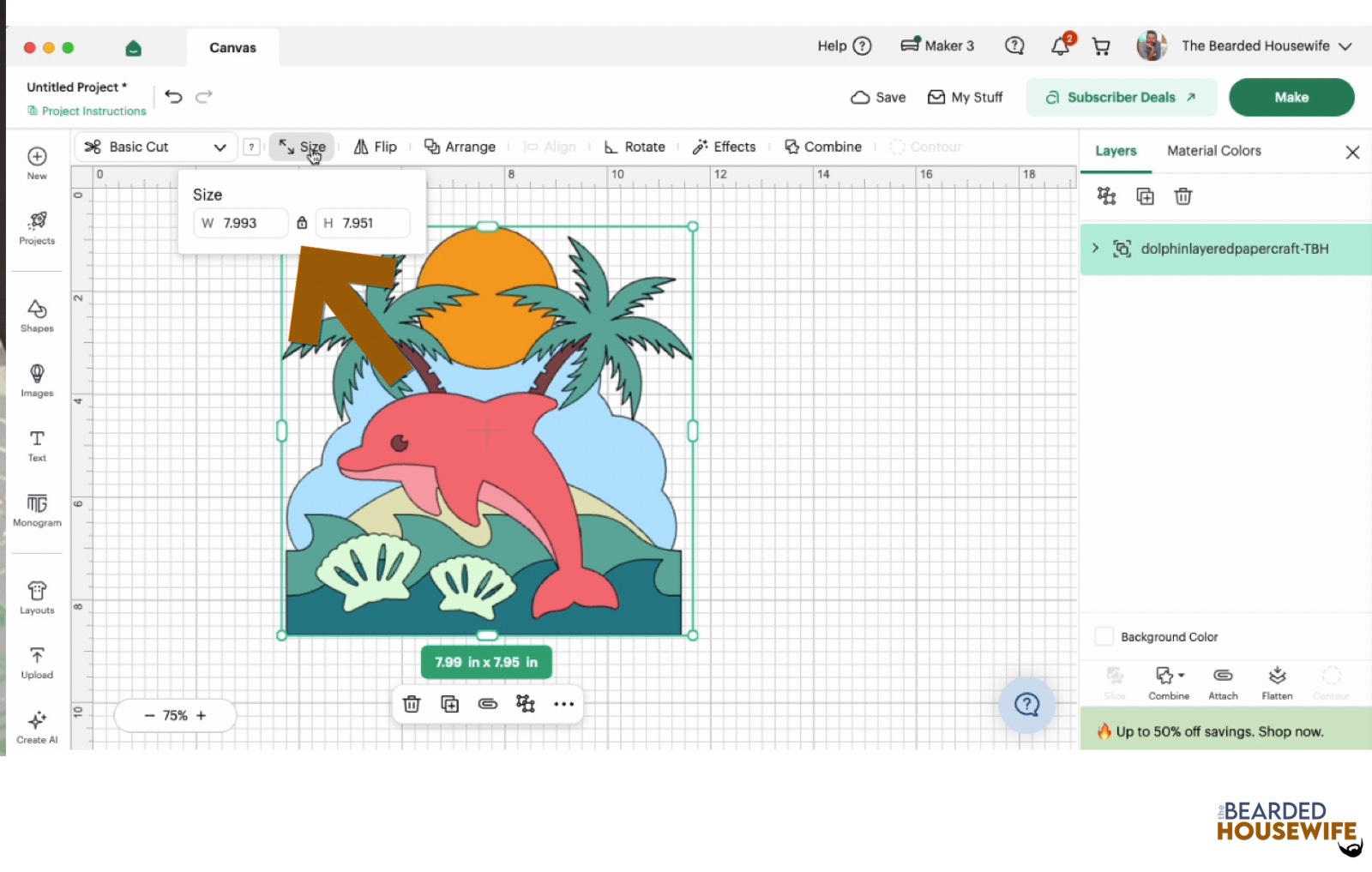Open the Flip menu
Image resolution: width=1372 pixels, height=872 pixels.
pos(376,147)
